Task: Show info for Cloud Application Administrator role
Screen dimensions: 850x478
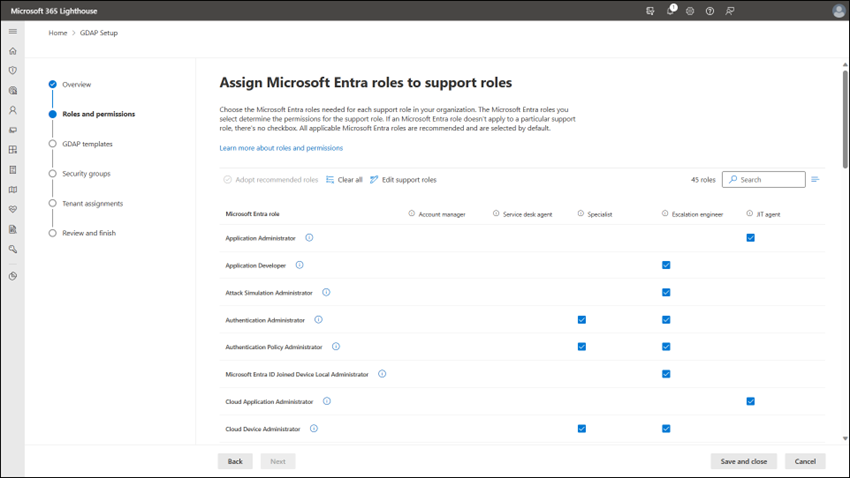Action: pos(326,401)
